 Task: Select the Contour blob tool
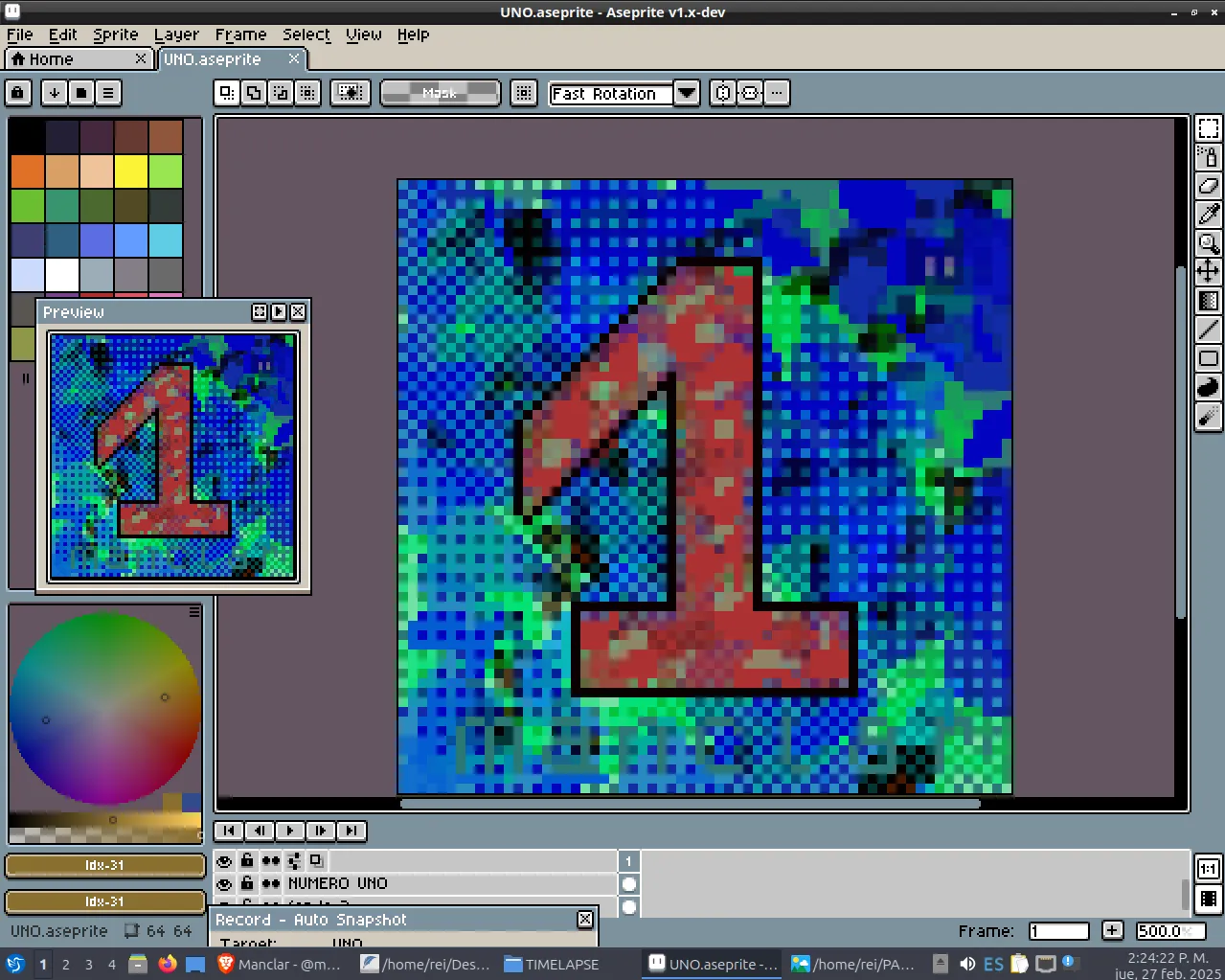point(1209,387)
